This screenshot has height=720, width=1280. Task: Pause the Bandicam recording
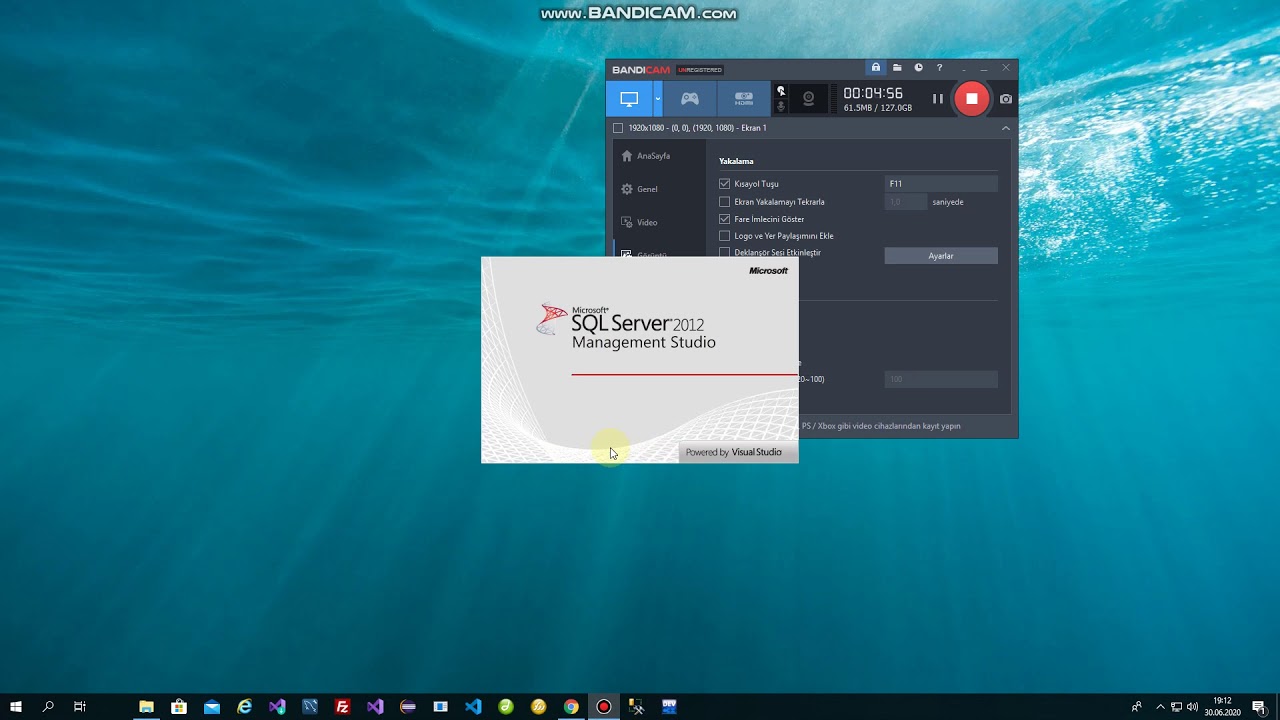(x=938, y=99)
